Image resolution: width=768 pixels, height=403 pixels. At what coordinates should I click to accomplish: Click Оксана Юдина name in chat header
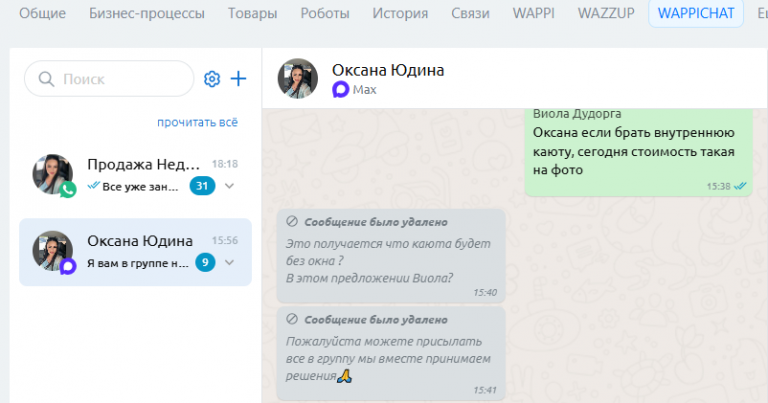(x=388, y=70)
